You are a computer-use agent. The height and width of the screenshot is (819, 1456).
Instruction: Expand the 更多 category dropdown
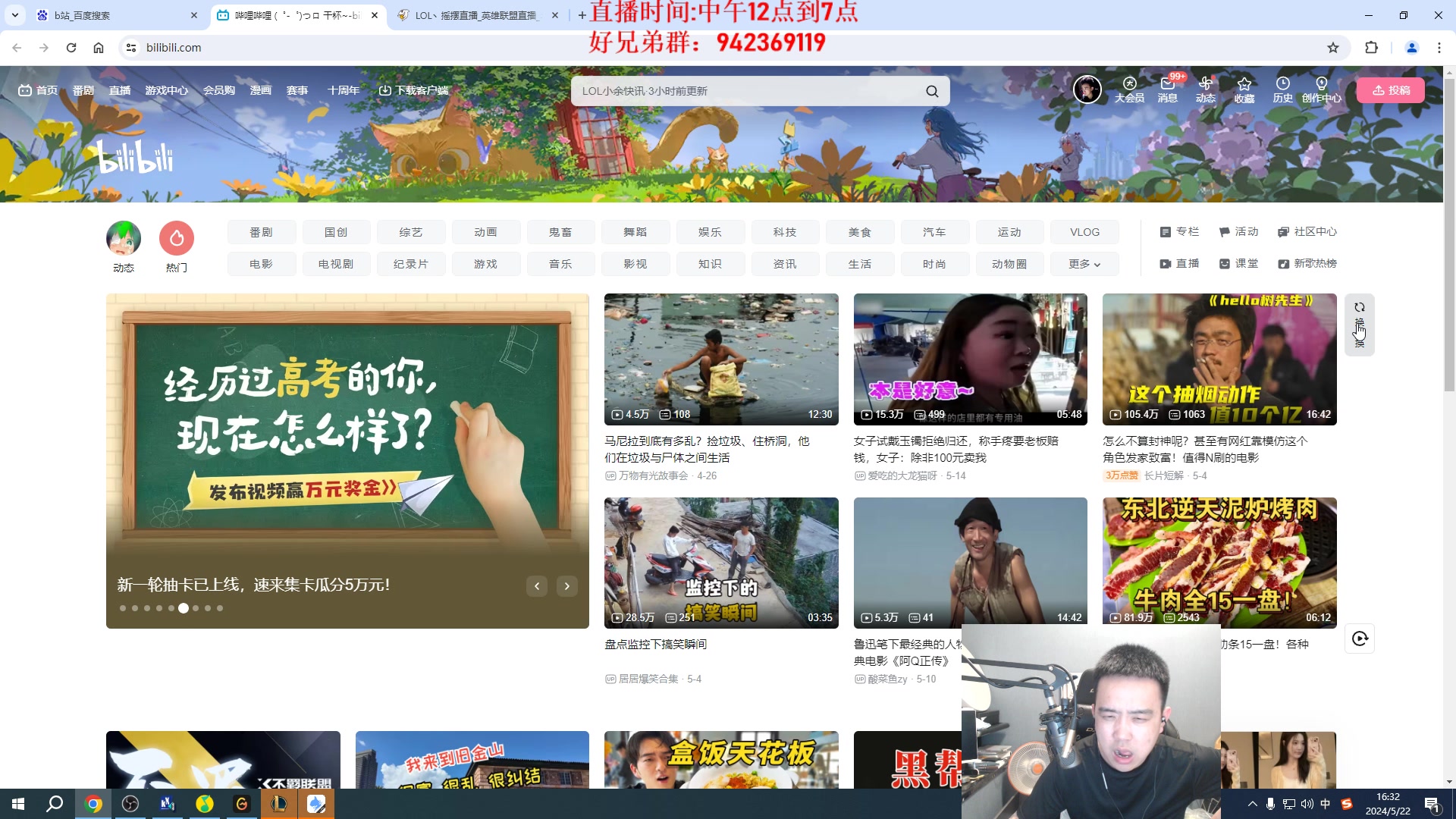pyautogui.click(x=1084, y=264)
